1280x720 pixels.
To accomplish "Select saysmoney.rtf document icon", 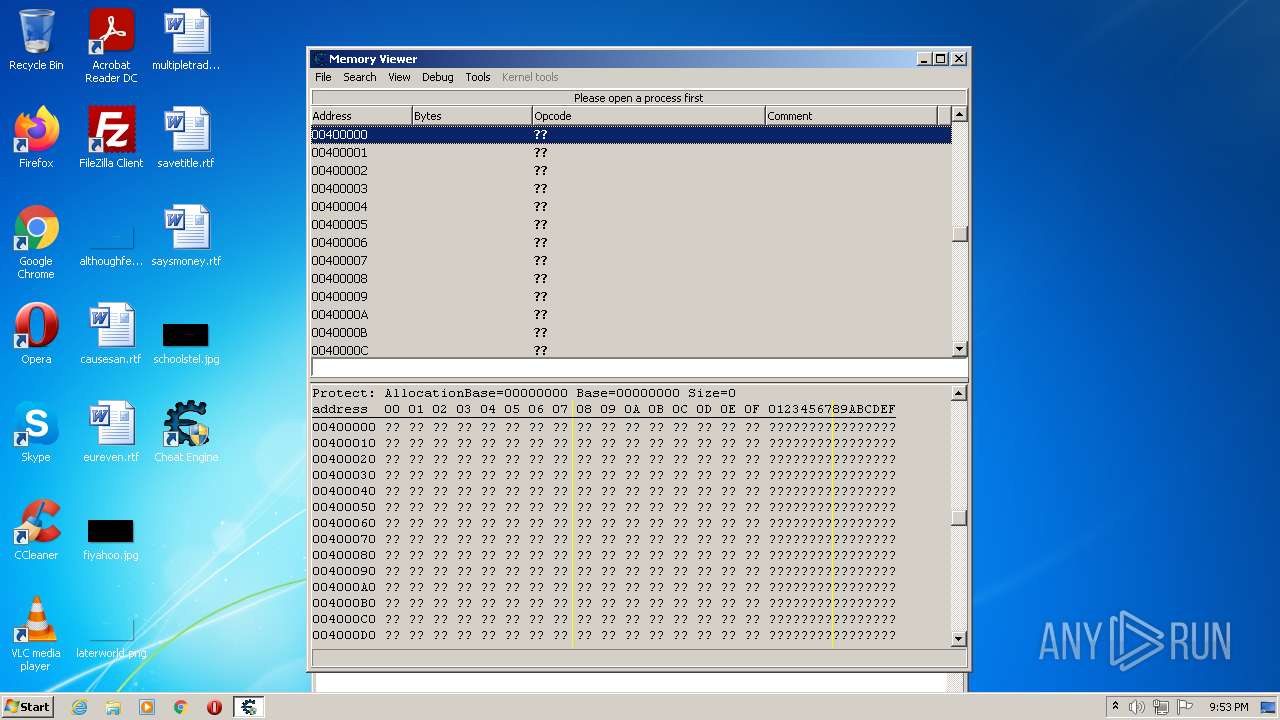I will pos(186,236).
